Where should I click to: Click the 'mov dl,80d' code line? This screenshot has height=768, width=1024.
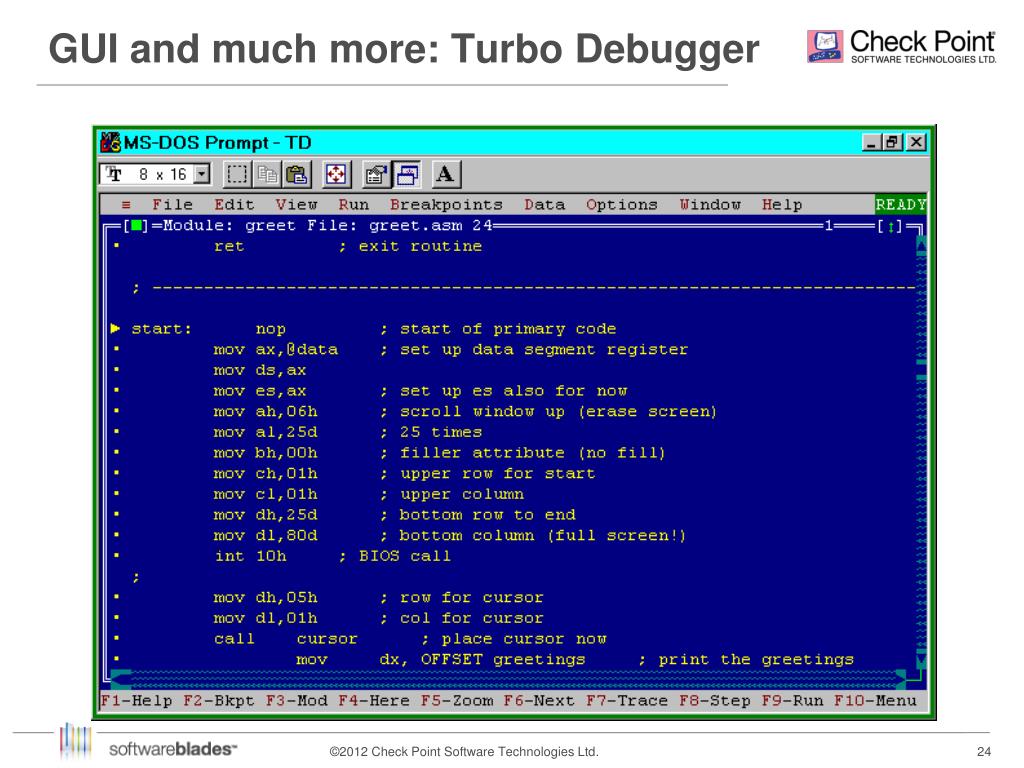265,536
